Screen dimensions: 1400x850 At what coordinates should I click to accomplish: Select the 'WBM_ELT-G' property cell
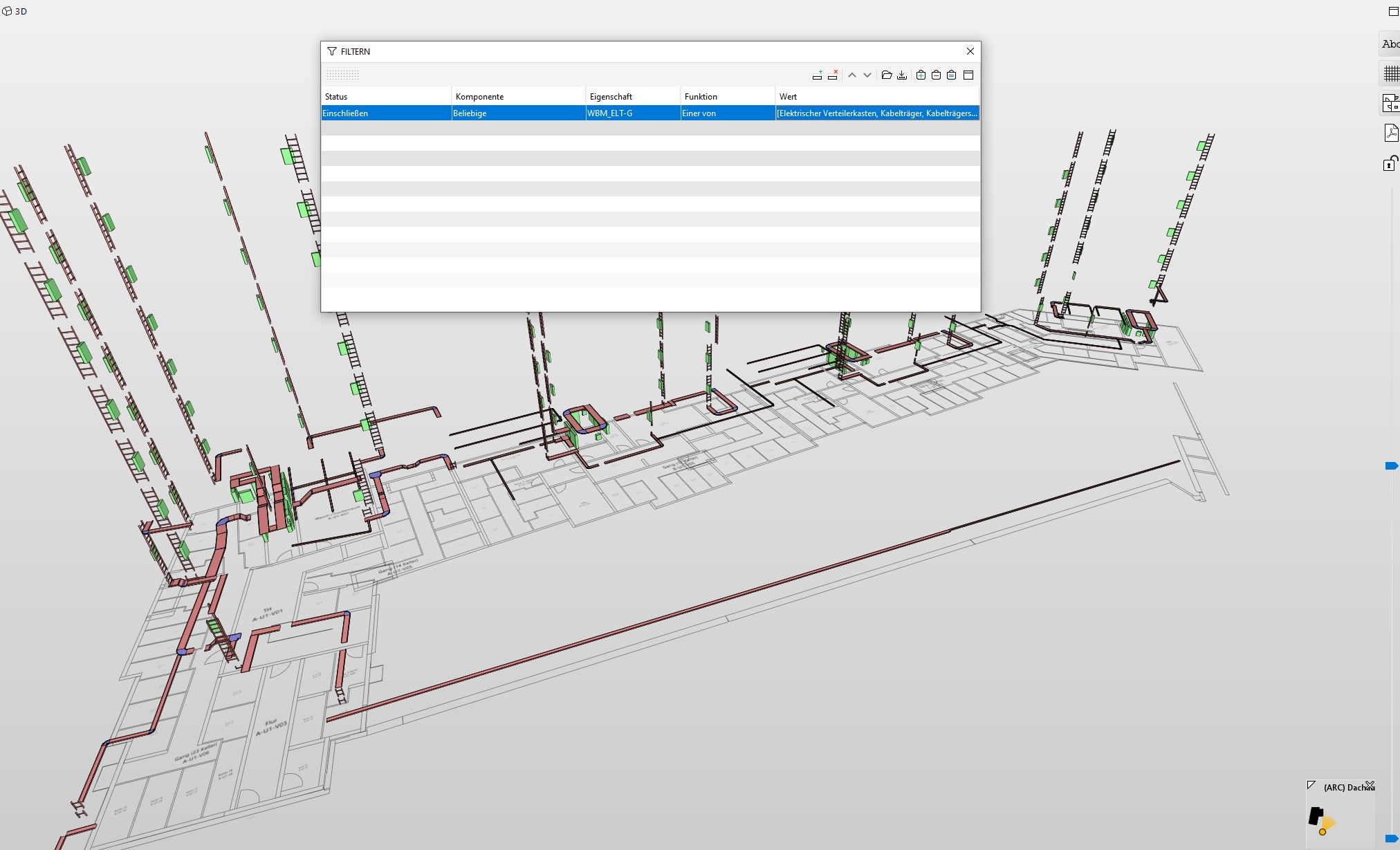(633, 113)
